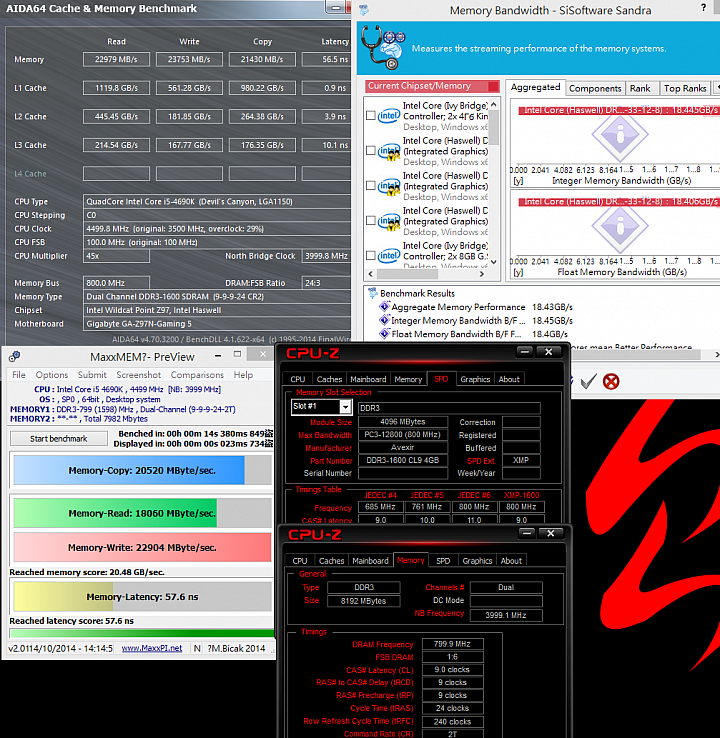This screenshot has width=720, height=738.
Task: Open the CPU tab in lower CPU-Z window
Action: tap(300, 561)
